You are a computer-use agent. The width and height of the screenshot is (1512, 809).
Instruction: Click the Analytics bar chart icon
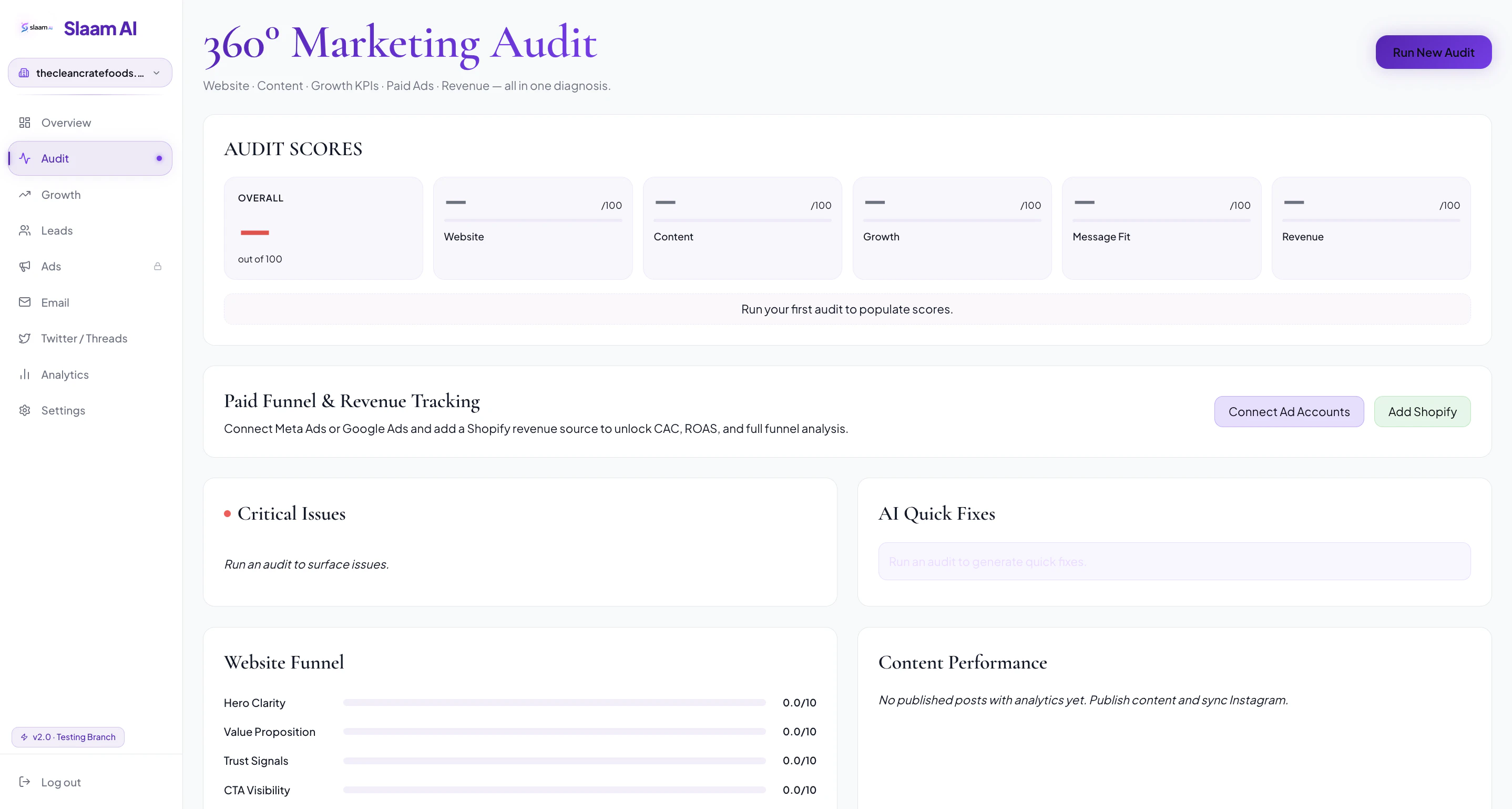(25, 374)
